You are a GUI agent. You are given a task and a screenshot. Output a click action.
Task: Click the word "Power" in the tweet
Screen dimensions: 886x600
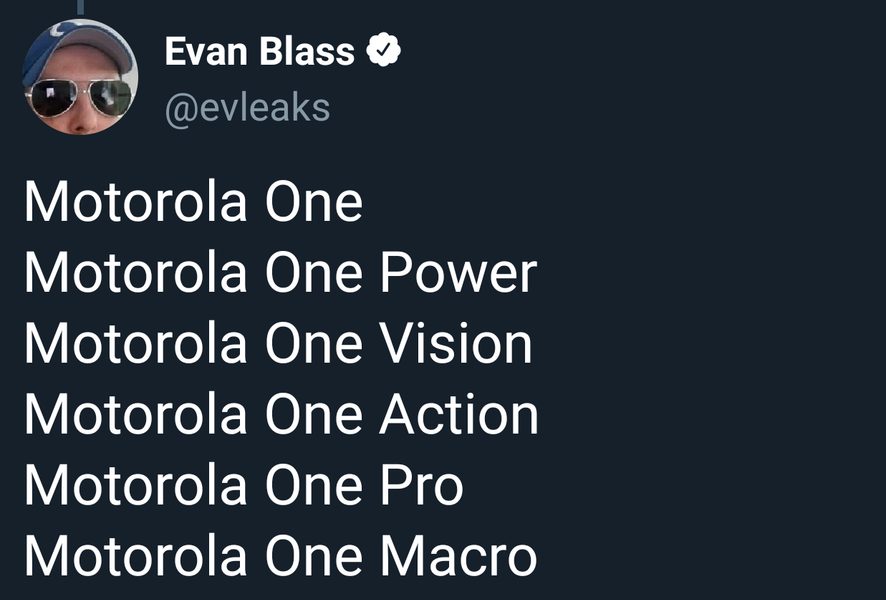pos(458,273)
